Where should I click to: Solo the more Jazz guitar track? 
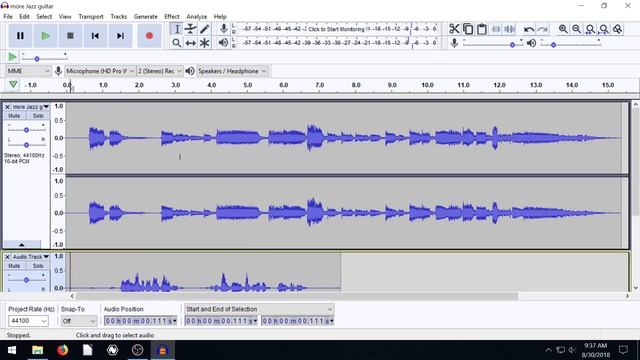pyautogui.click(x=38, y=116)
